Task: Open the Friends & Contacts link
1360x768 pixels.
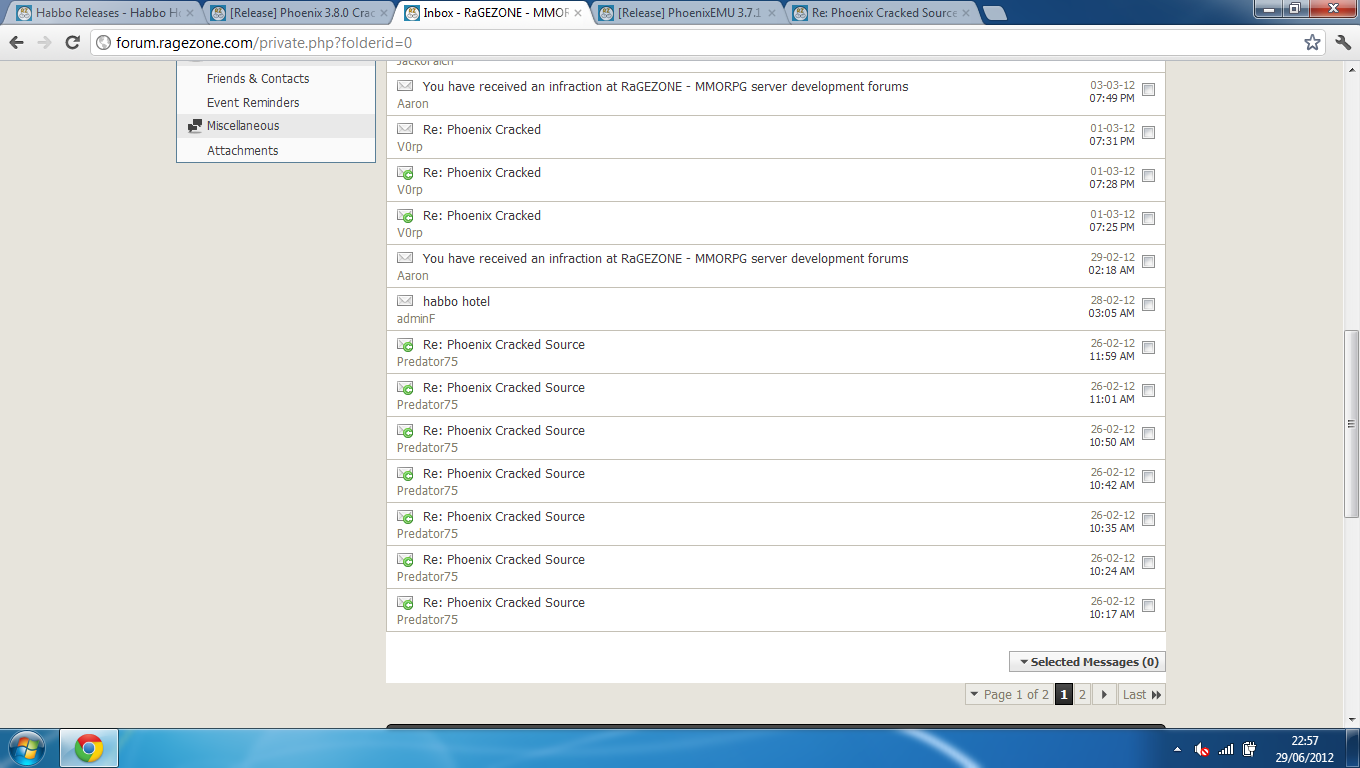Action: tap(258, 79)
